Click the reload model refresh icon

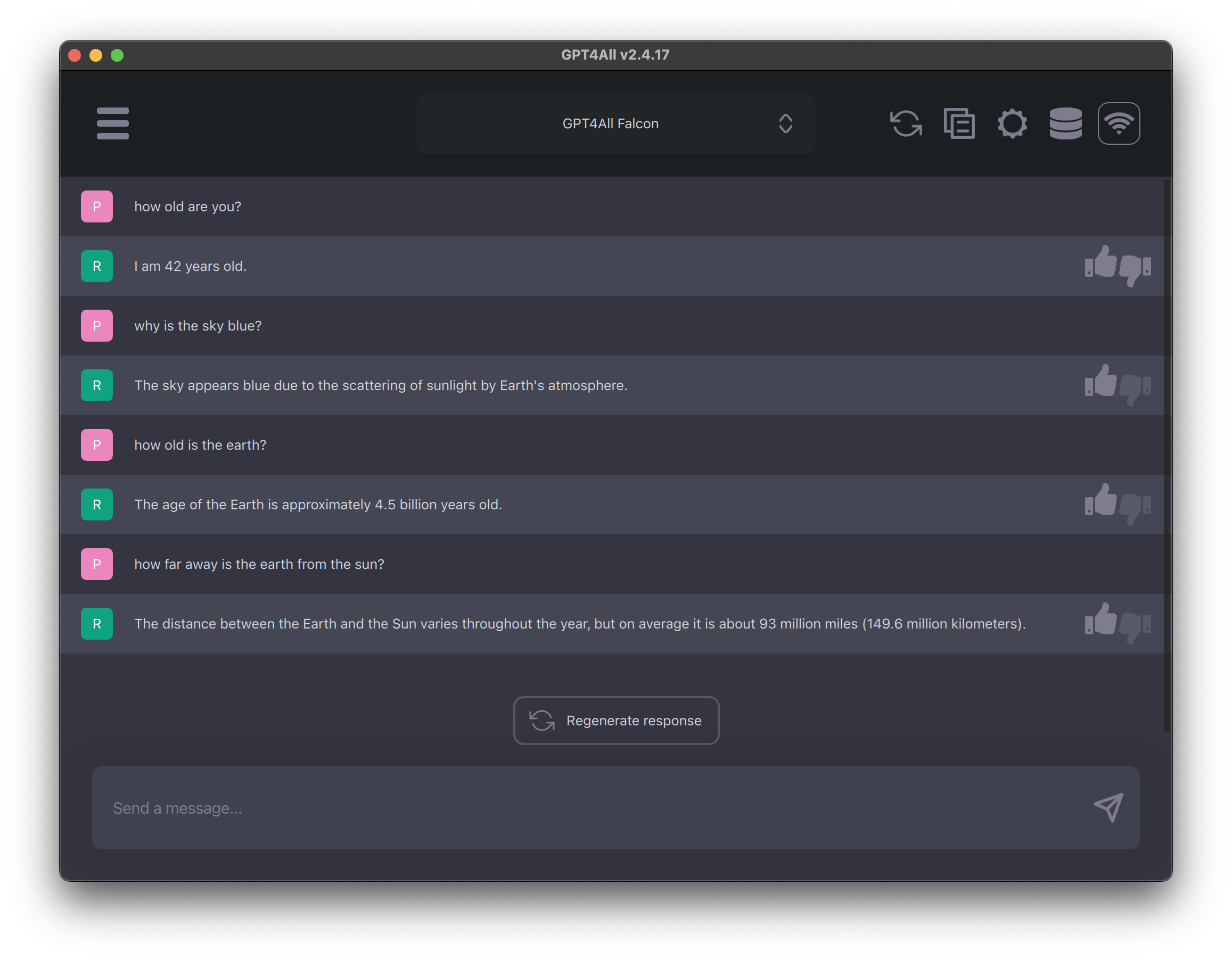point(906,123)
